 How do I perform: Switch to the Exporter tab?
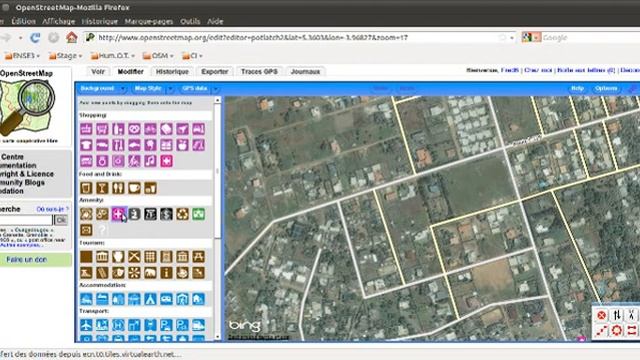pos(215,71)
